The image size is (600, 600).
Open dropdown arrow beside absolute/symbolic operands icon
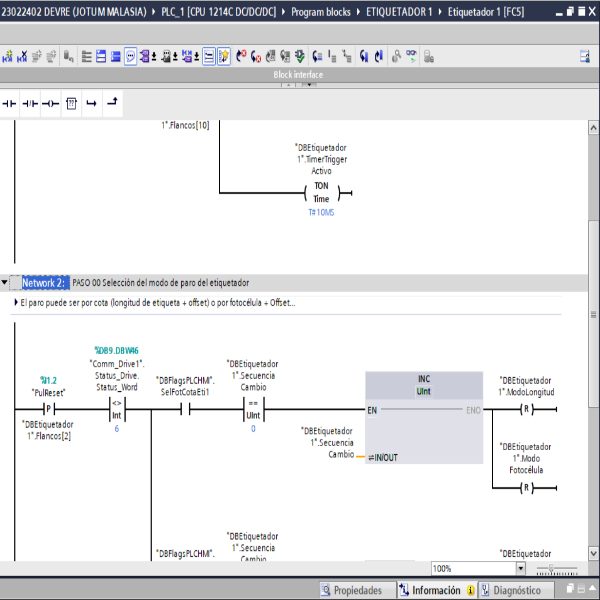pos(154,57)
